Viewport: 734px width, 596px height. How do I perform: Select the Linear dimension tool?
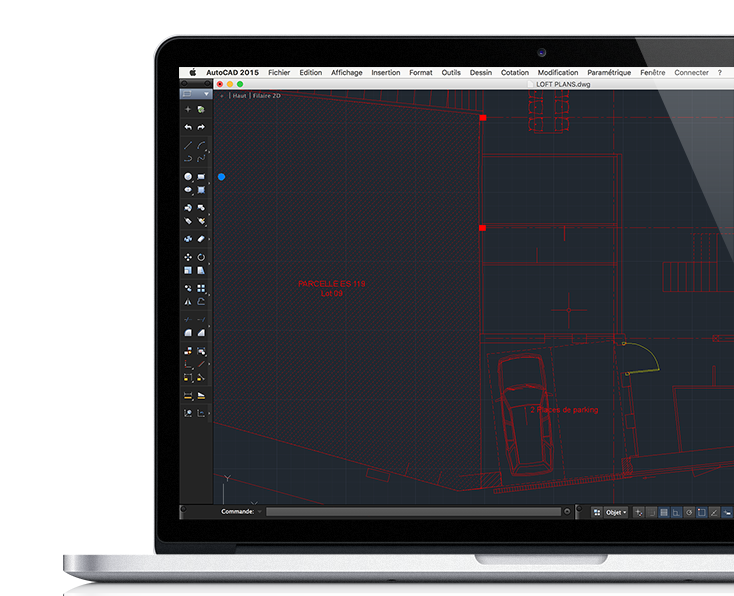188,396
